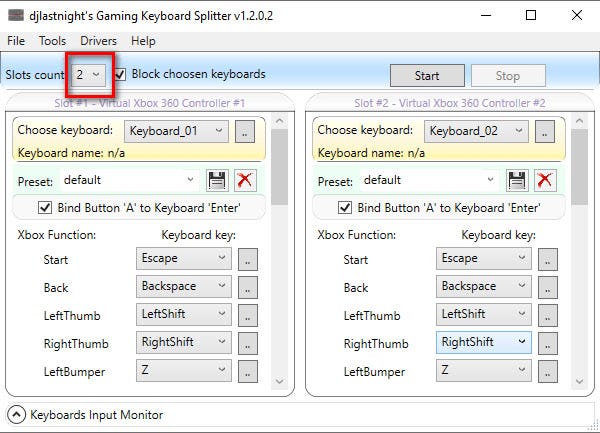
Task: Open Slot #2 Start key dropdown (Escape)
Action: [x=484, y=259]
